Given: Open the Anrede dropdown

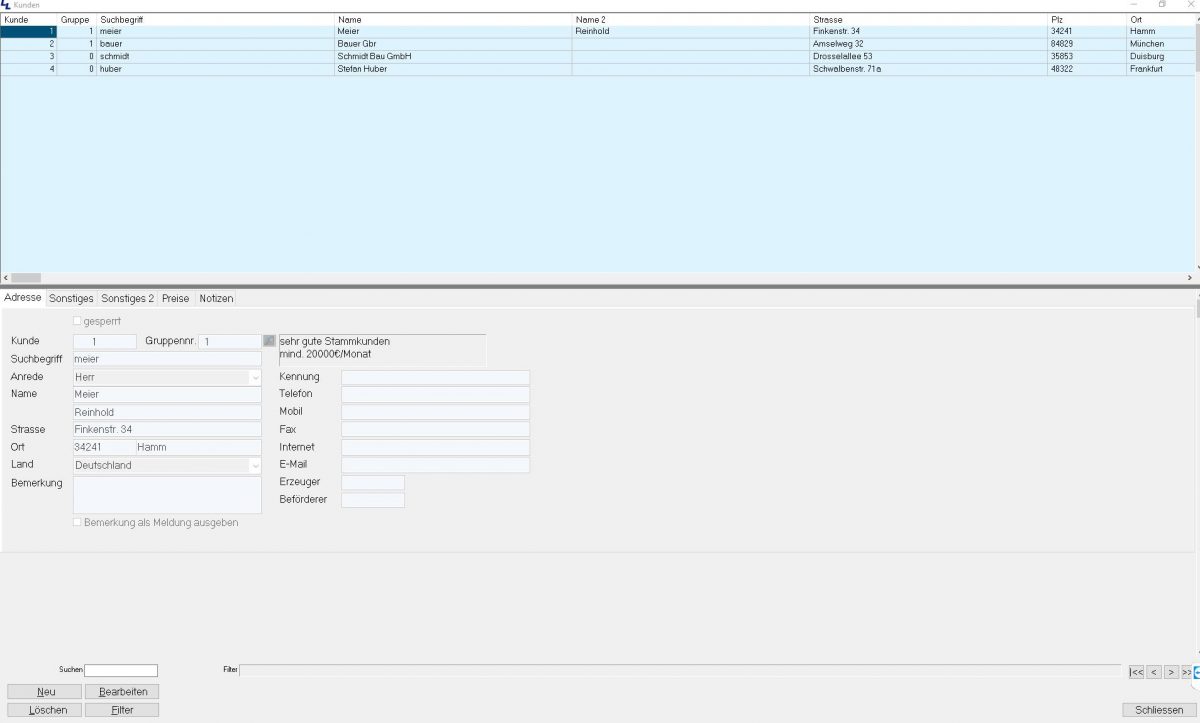Looking at the screenshot, I should 254,378.
